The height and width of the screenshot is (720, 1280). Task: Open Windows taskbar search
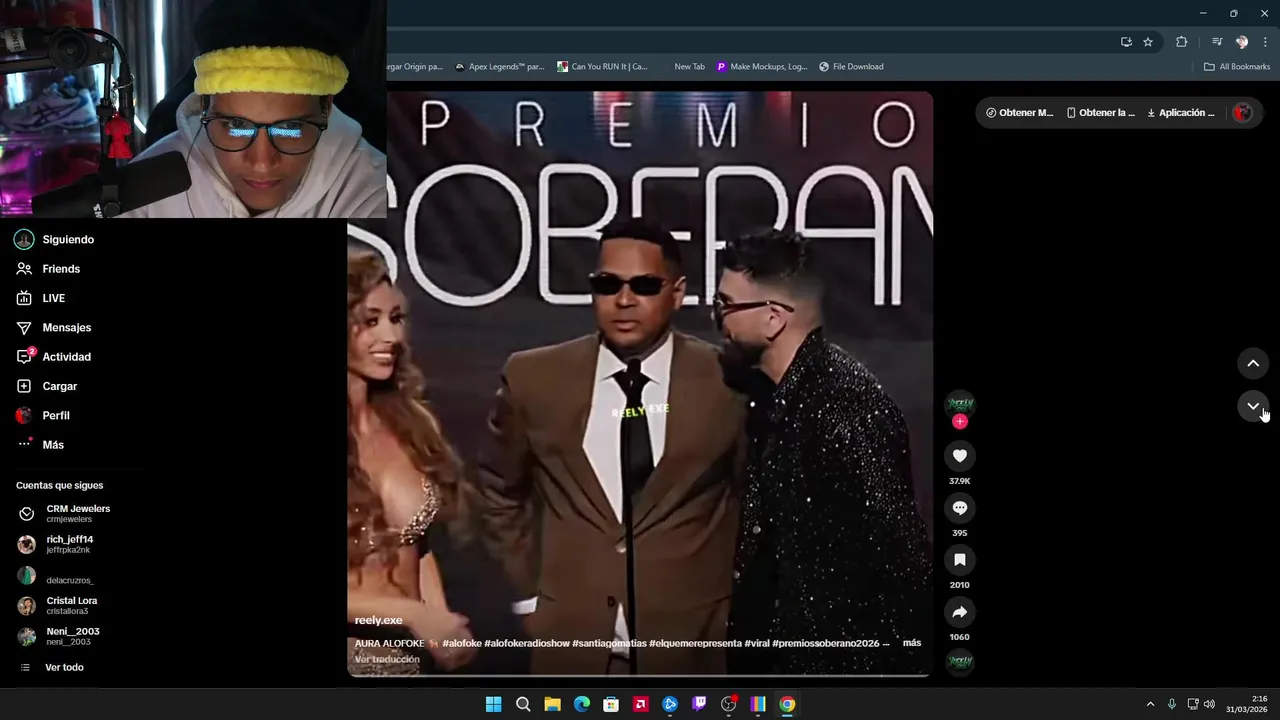(523, 704)
